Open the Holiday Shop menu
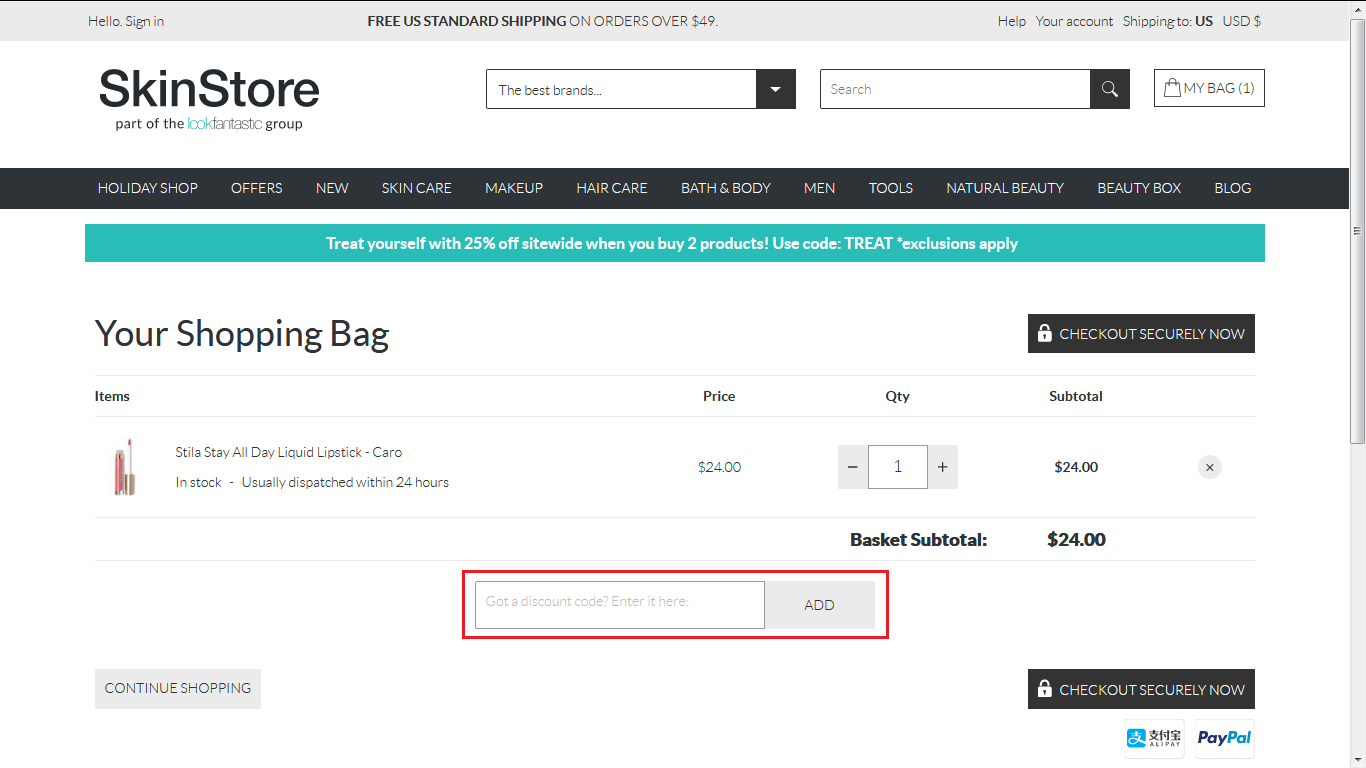This screenshot has height=768, width=1366. 148,188
